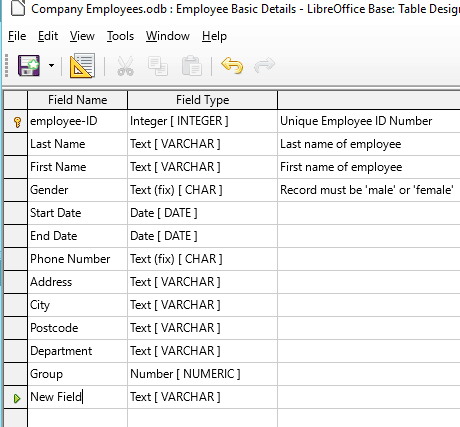The height and width of the screenshot is (427, 460).
Task: Open field type of Gender row
Action: (x=202, y=190)
